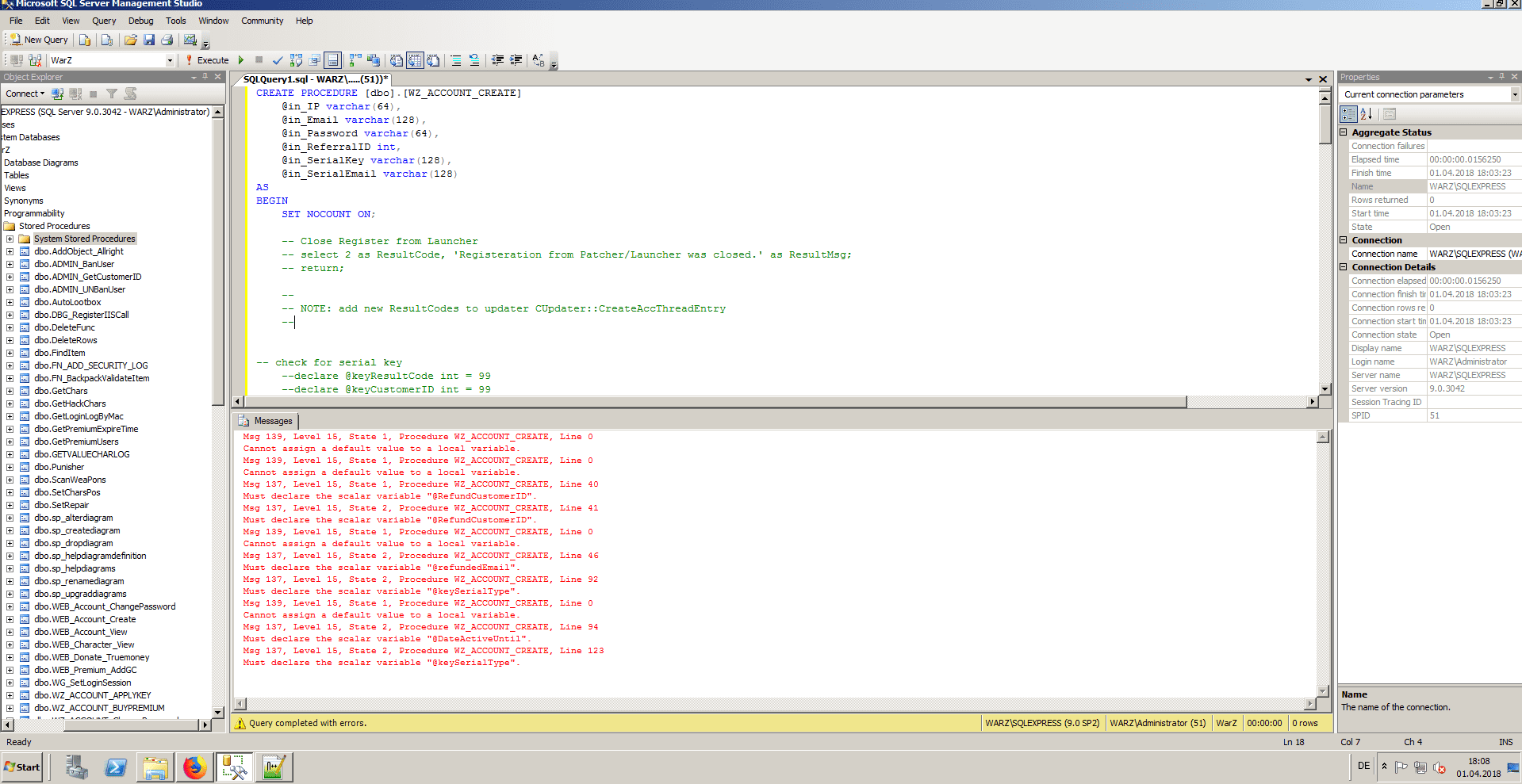This screenshot has width=1522, height=784.
Task: Click the Print icon in toolbar
Action: click(167, 40)
